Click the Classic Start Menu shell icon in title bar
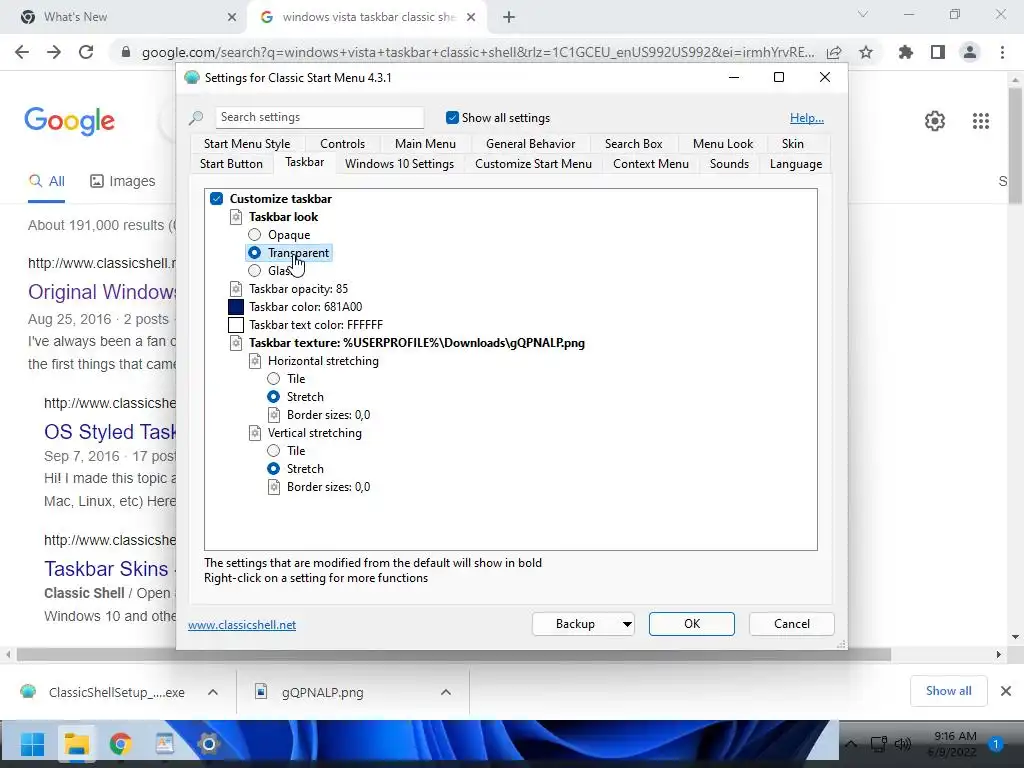This screenshot has height=768, width=1024. (x=191, y=78)
